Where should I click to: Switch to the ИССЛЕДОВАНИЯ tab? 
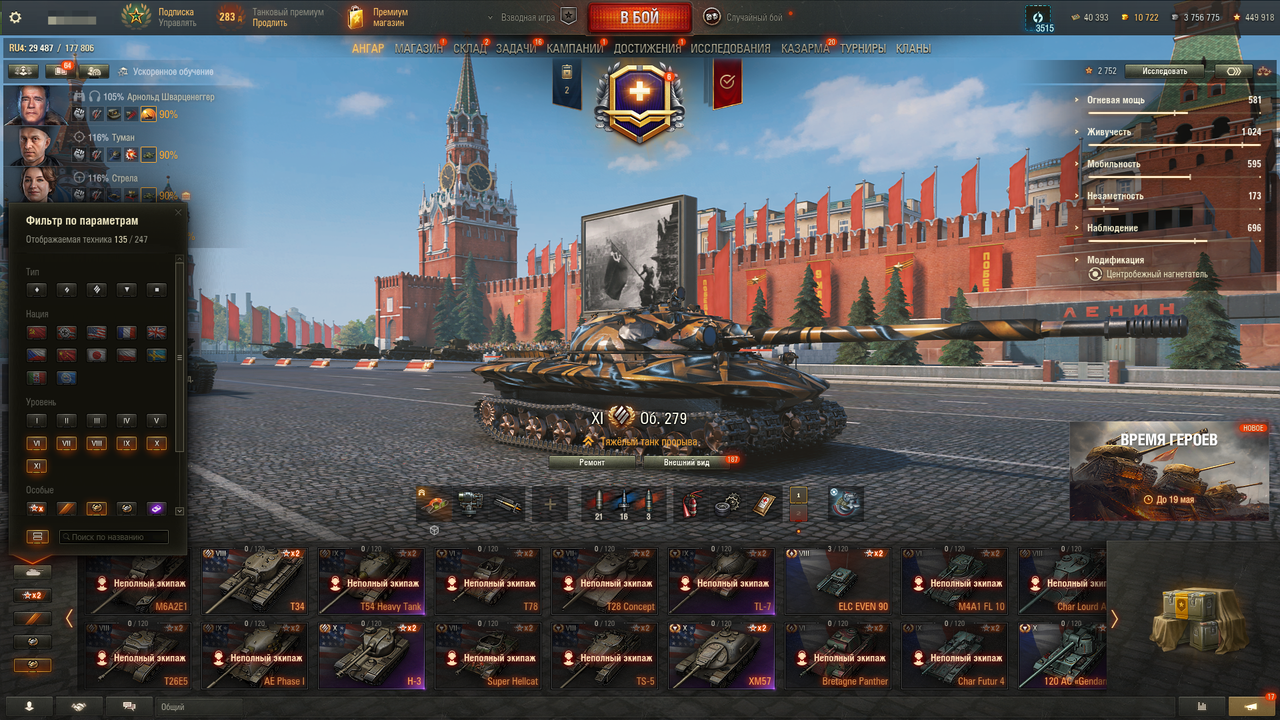pyautogui.click(x=730, y=48)
